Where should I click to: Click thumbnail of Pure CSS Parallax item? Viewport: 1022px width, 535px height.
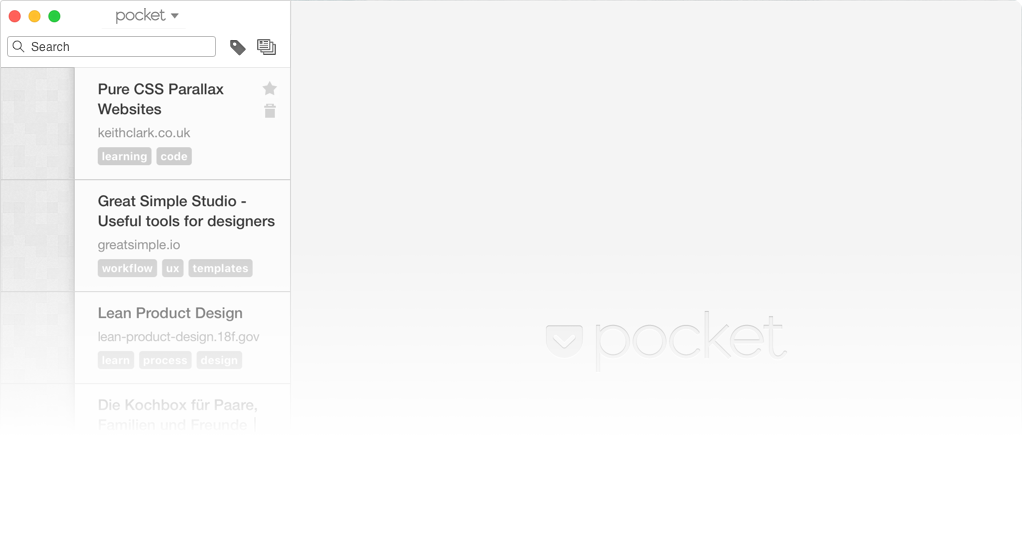38,123
